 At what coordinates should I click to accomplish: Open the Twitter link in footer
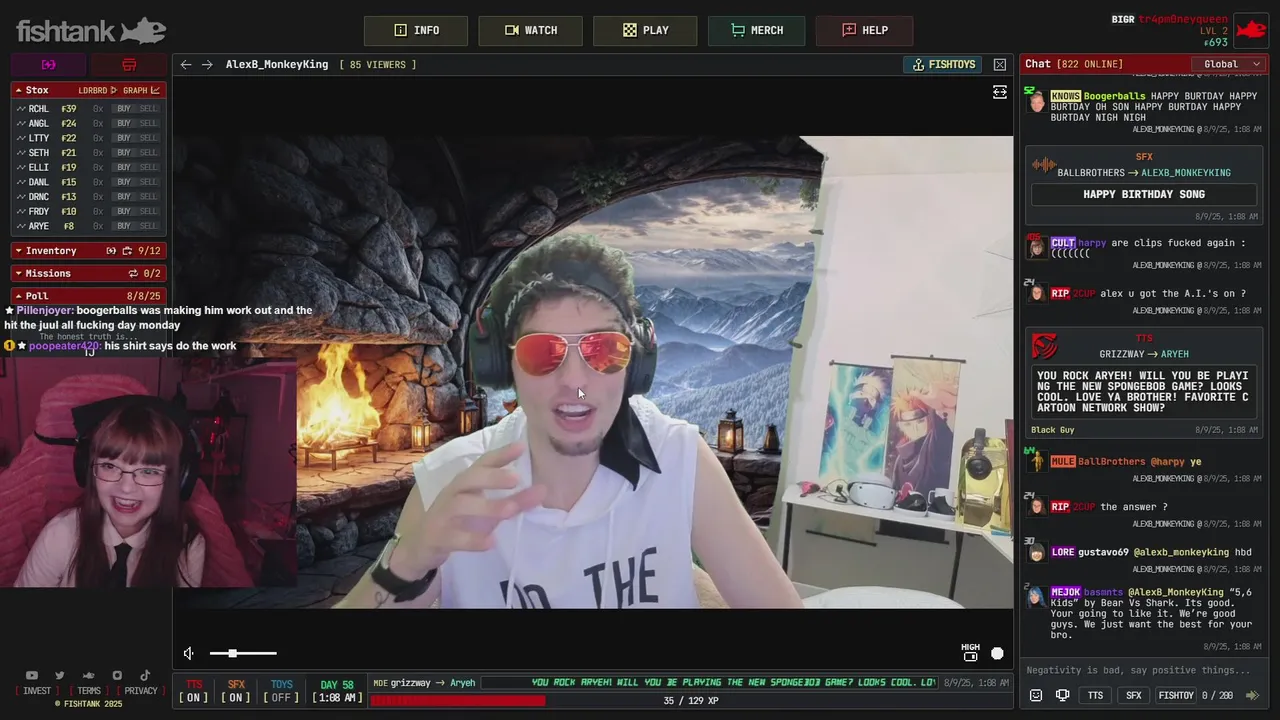60,676
